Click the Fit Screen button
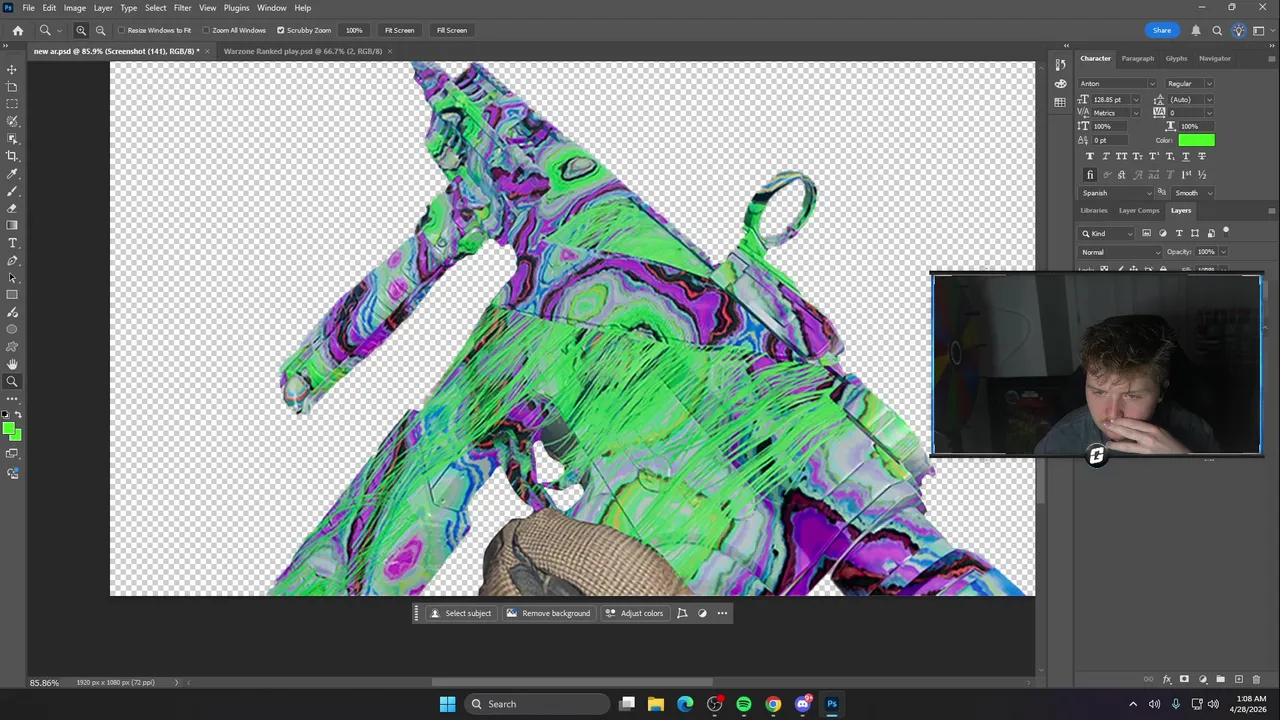1280x720 pixels. tap(399, 30)
